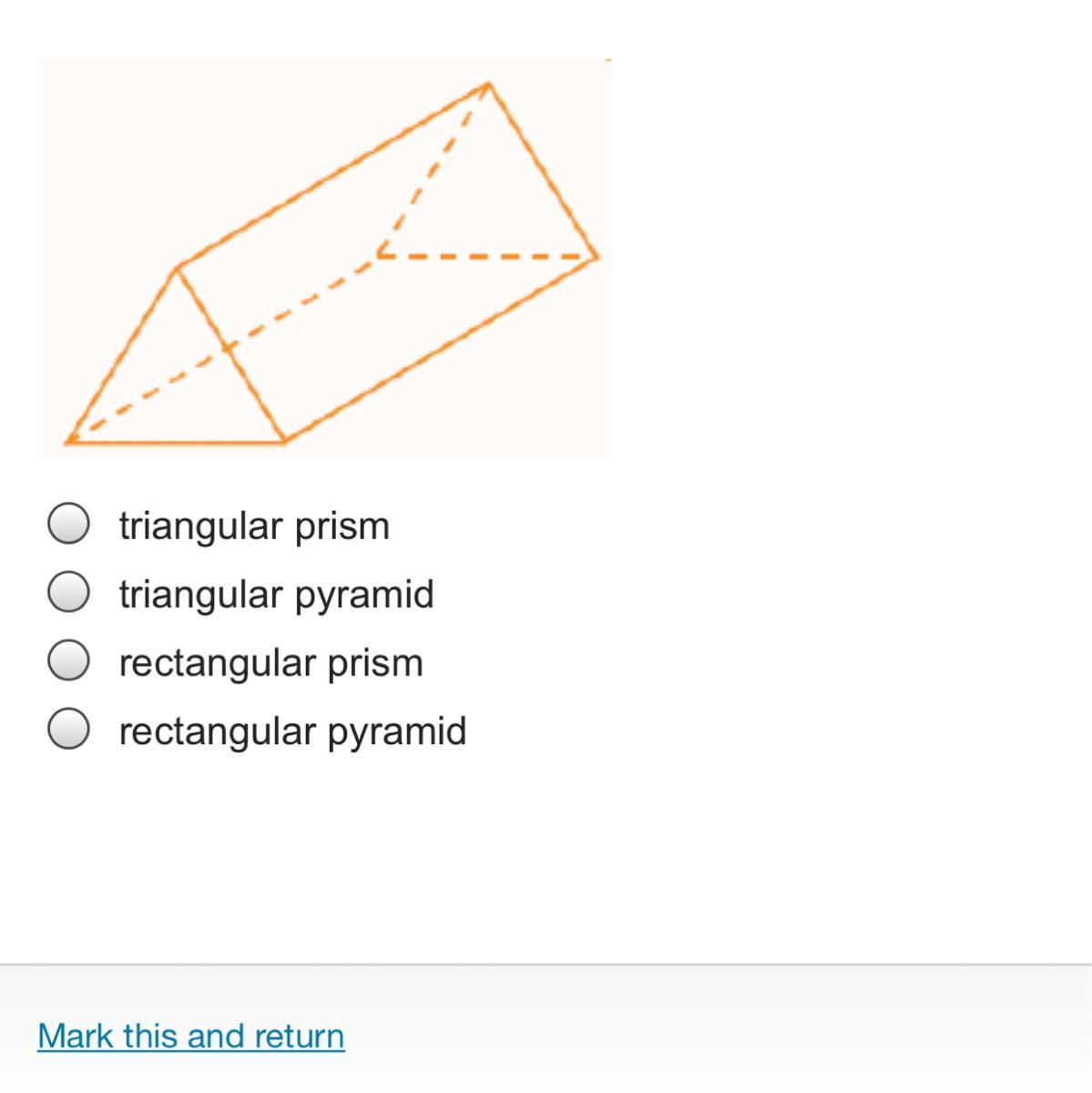The width and height of the screenshot is (1092, 1093).
Task: Click the topmost vertex of the figure
Action: pos(489,84)
